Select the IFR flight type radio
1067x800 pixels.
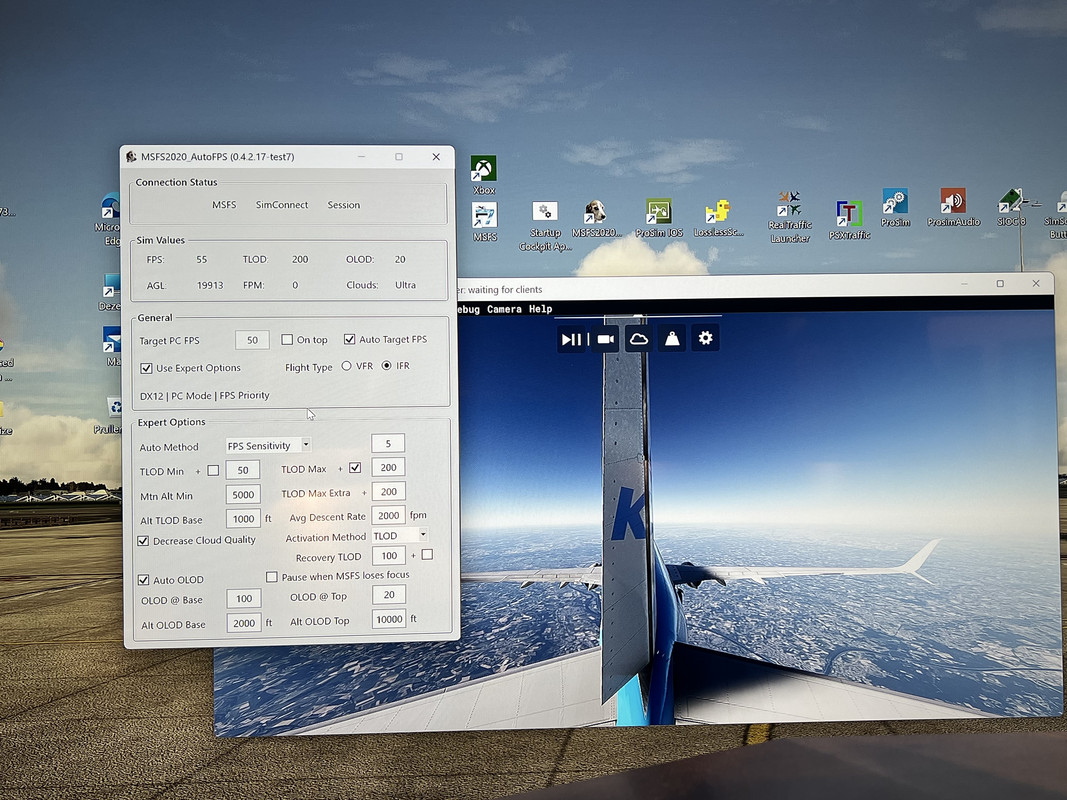pos(387,365)
